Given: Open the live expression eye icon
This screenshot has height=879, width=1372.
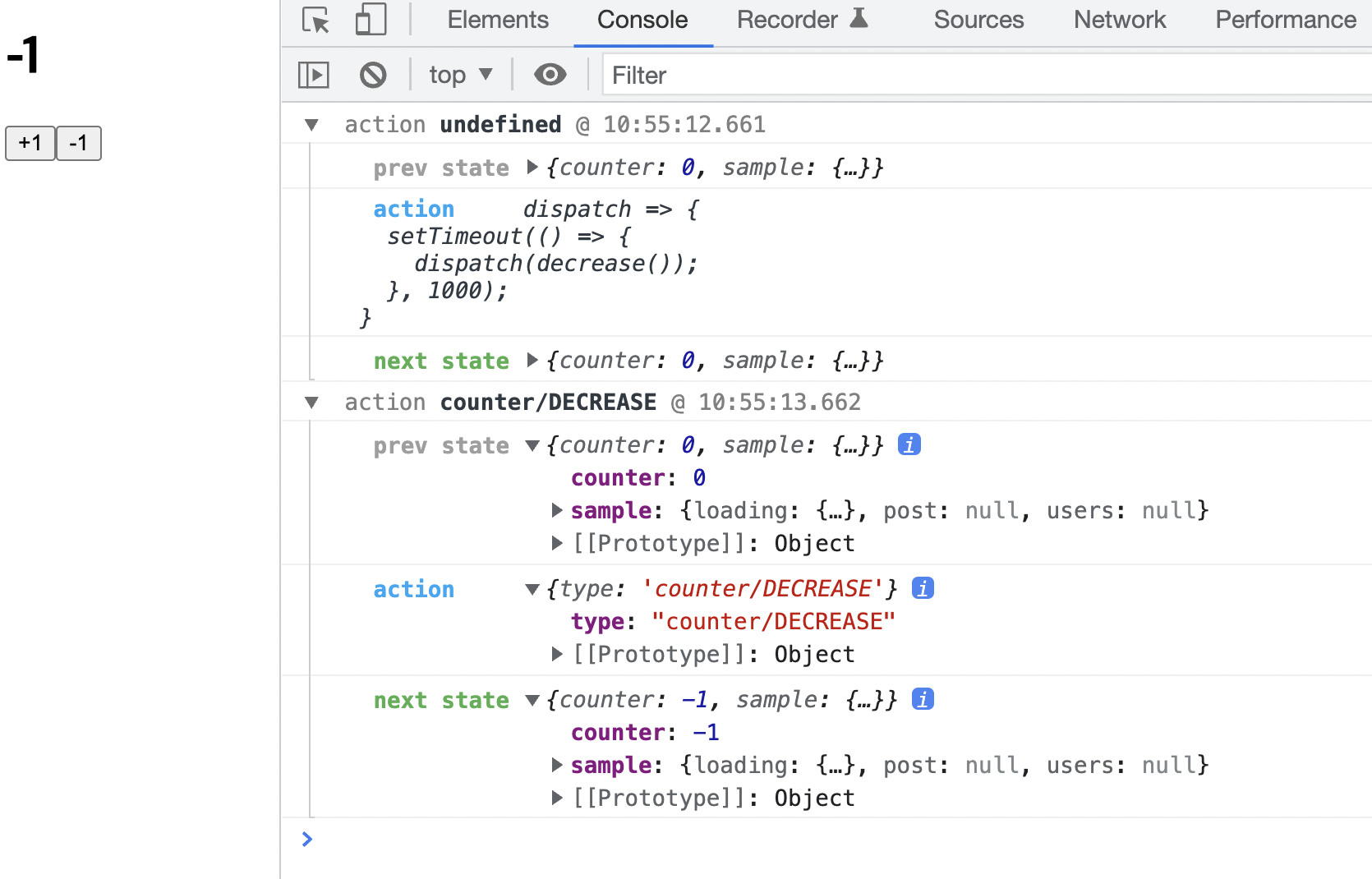Looking at the screenshot, I should click(x=550, y=75).
